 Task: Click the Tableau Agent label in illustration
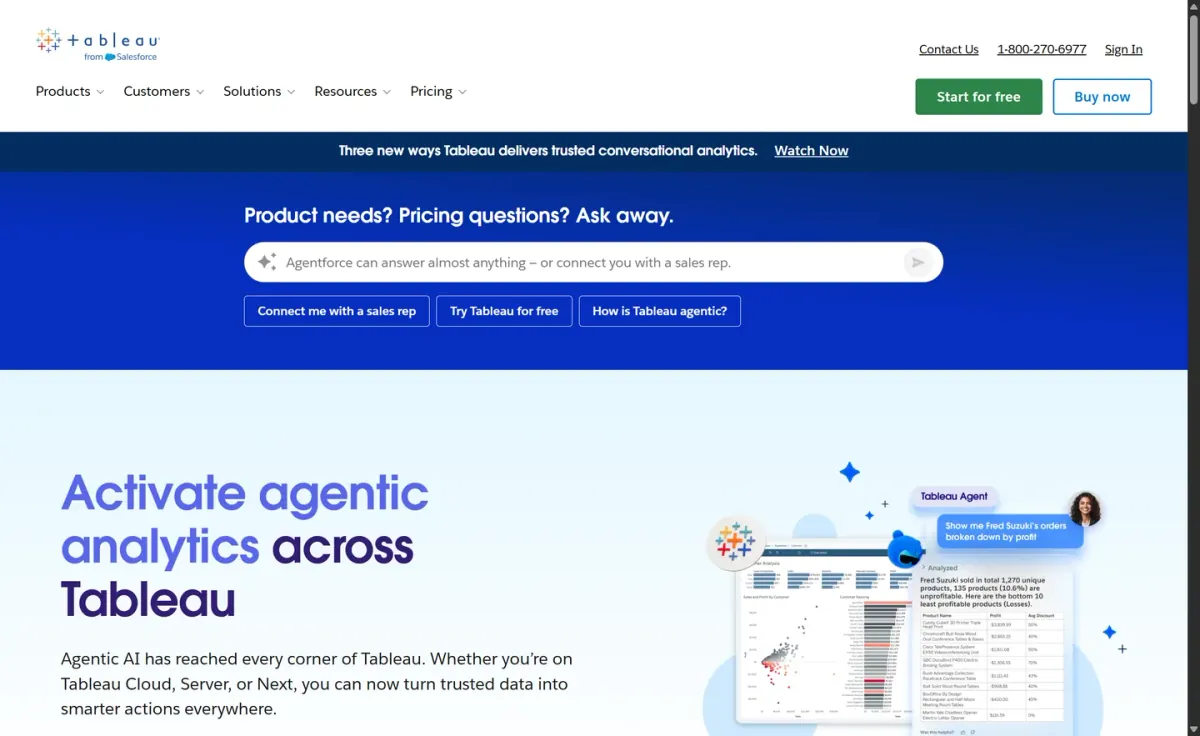tap(954, 496)
